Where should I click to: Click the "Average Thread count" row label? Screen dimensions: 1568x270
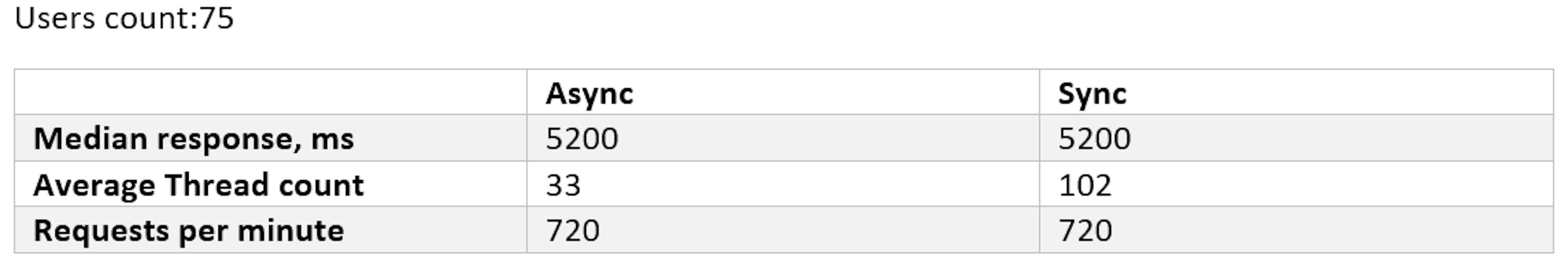tap(198, 185)
